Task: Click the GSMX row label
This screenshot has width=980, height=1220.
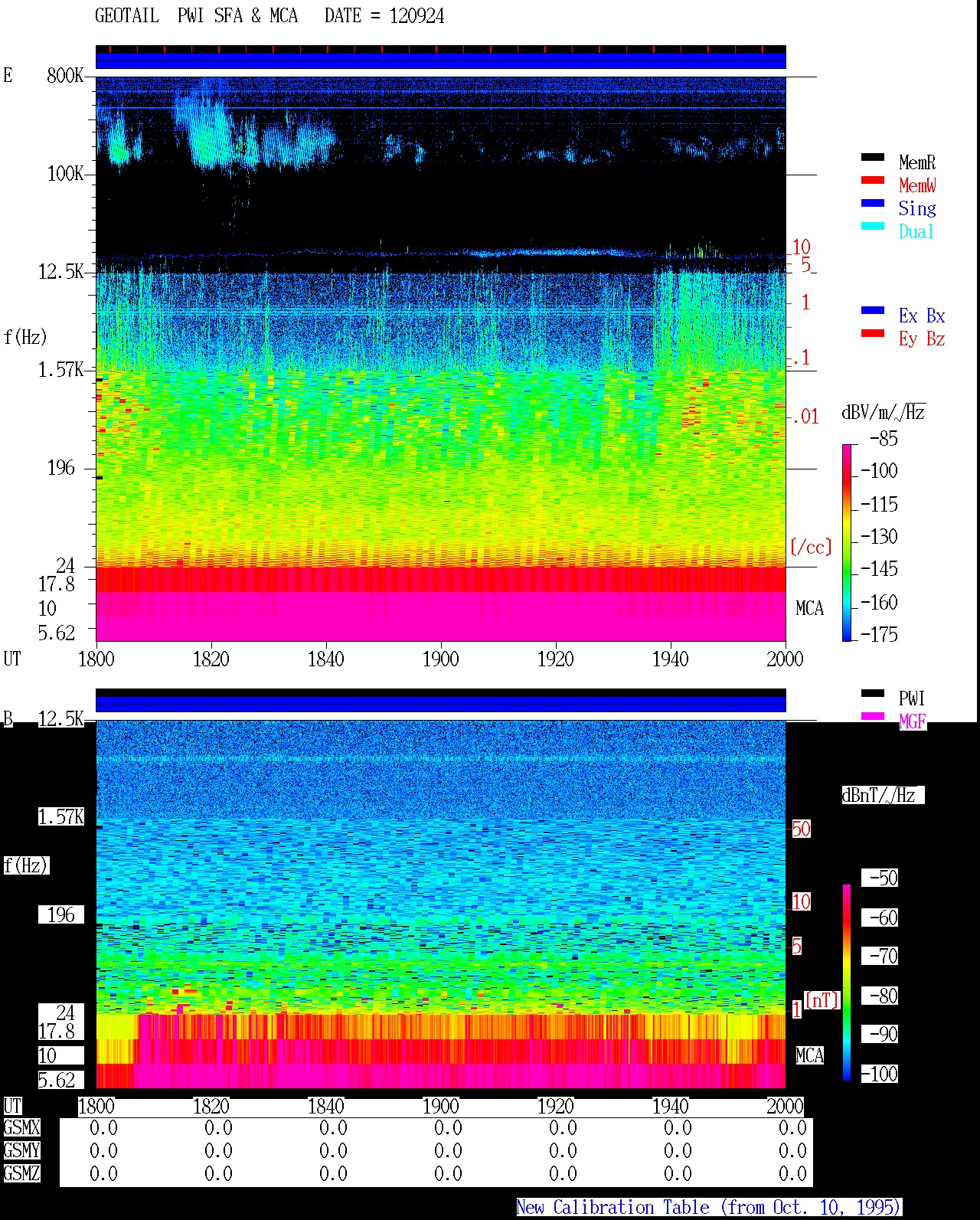Action: [21, 1128]
